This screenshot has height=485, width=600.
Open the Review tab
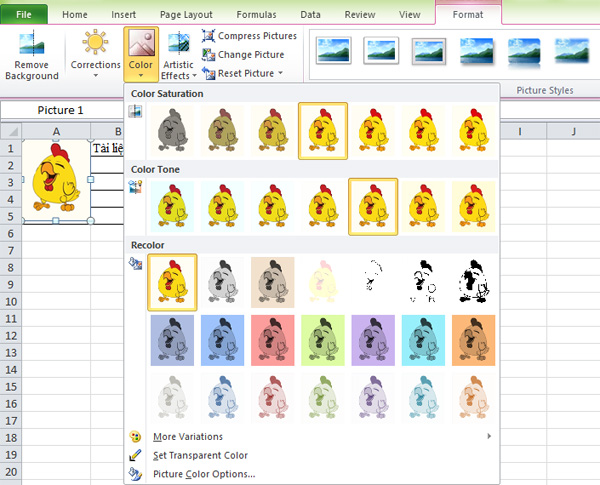[360, 15]
